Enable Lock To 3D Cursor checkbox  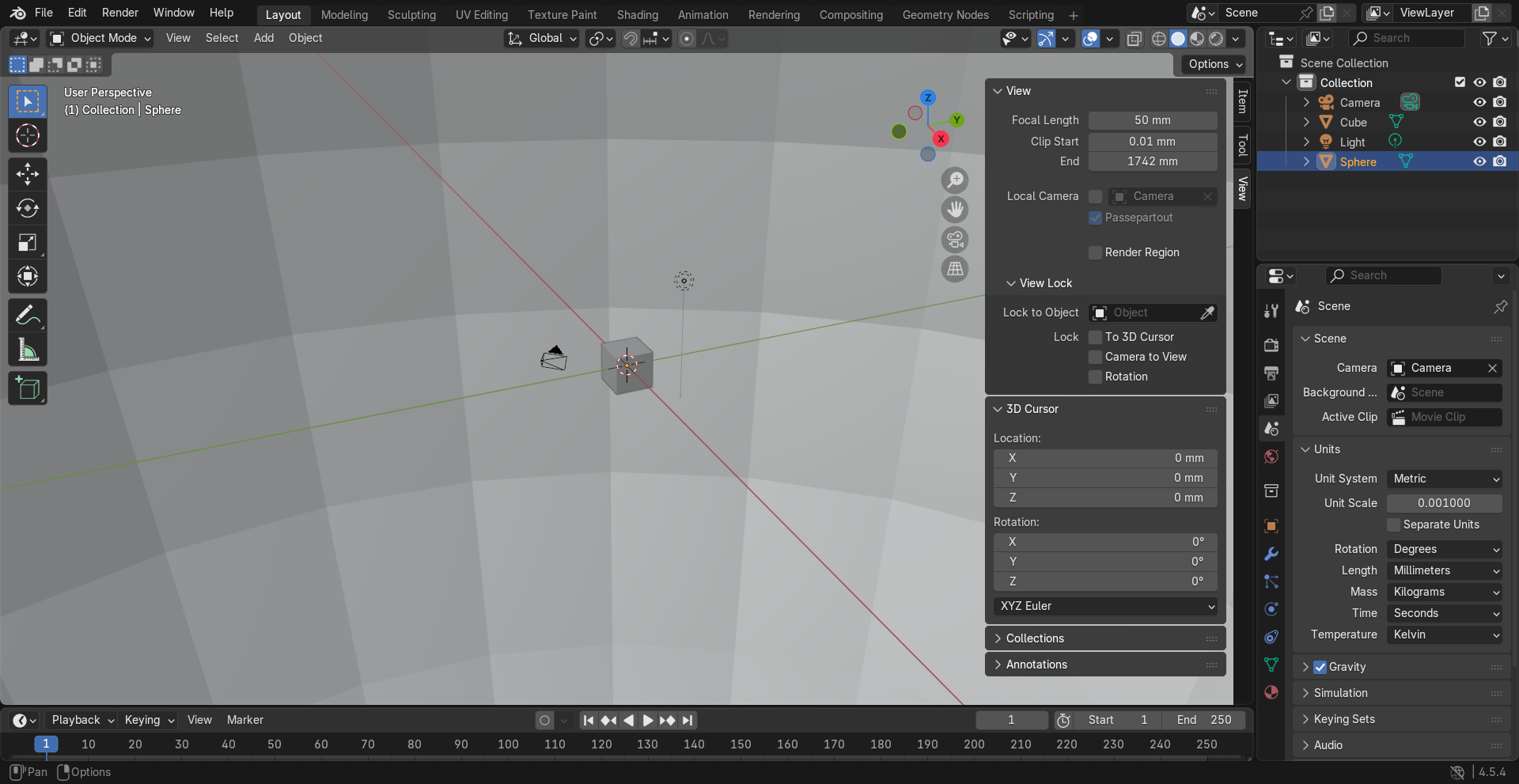pos(1096,337)
